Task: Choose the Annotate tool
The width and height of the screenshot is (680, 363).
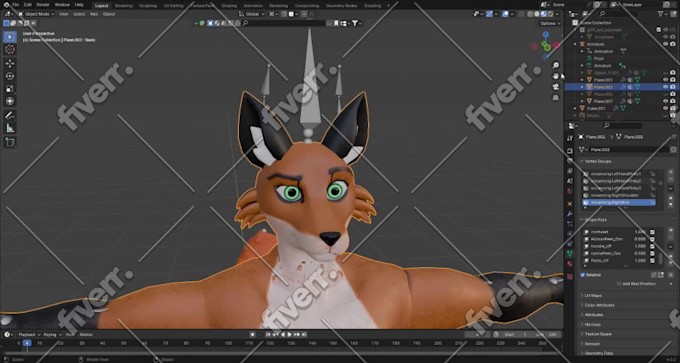Action: (x=10, y=115)
